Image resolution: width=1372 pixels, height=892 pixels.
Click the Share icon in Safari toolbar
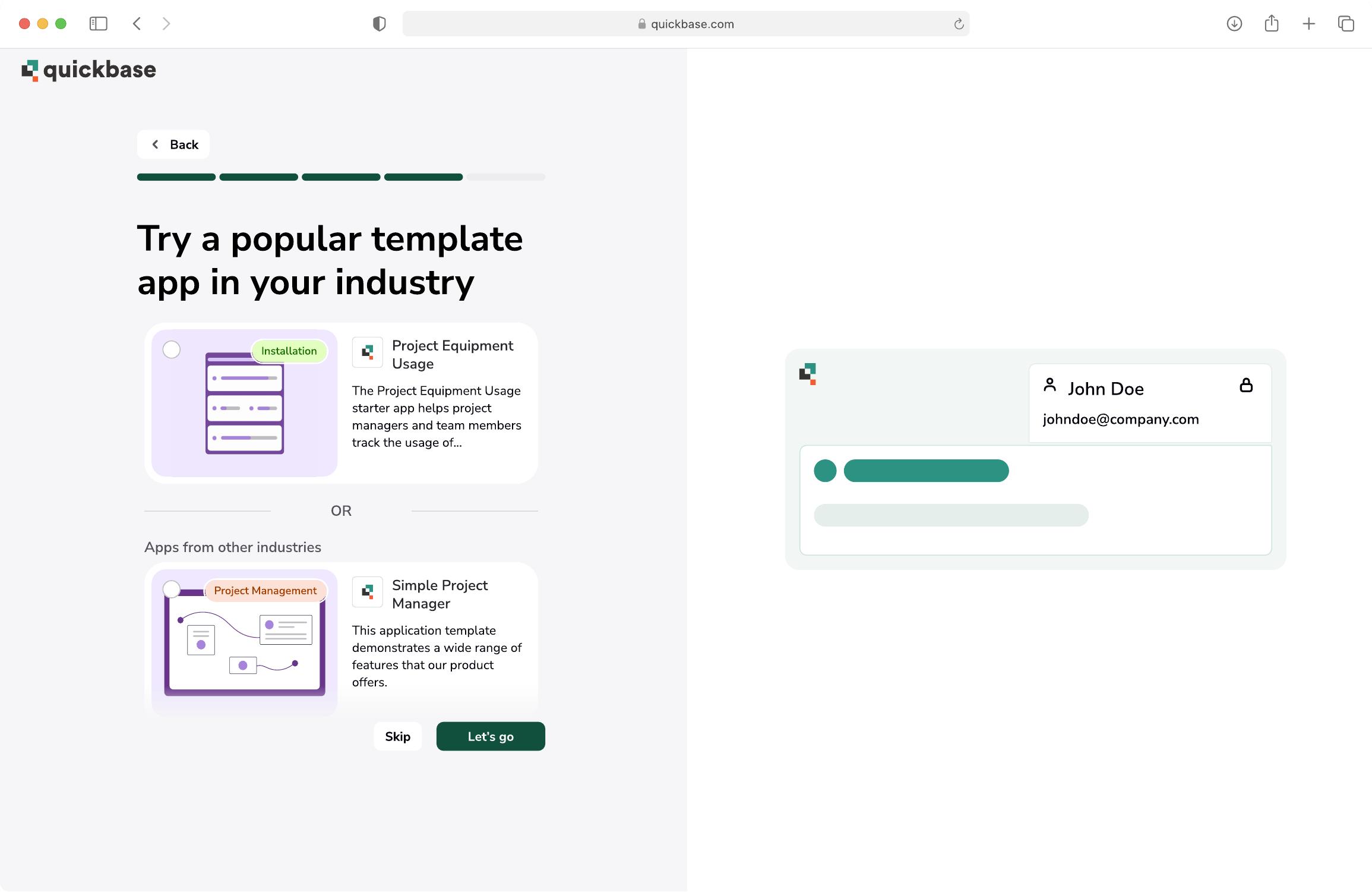coord(1272,23)
